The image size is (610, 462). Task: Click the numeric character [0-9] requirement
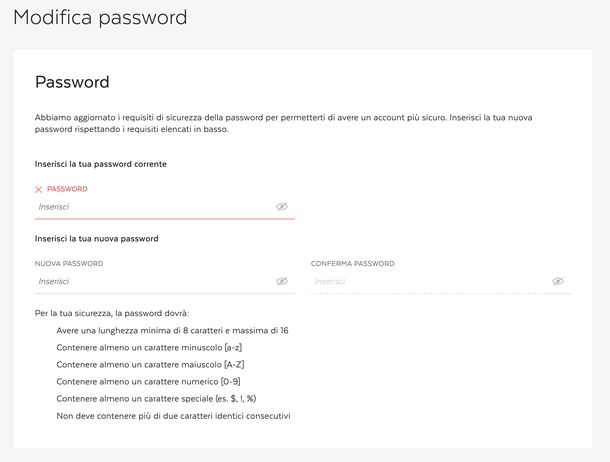coord(148,381)
